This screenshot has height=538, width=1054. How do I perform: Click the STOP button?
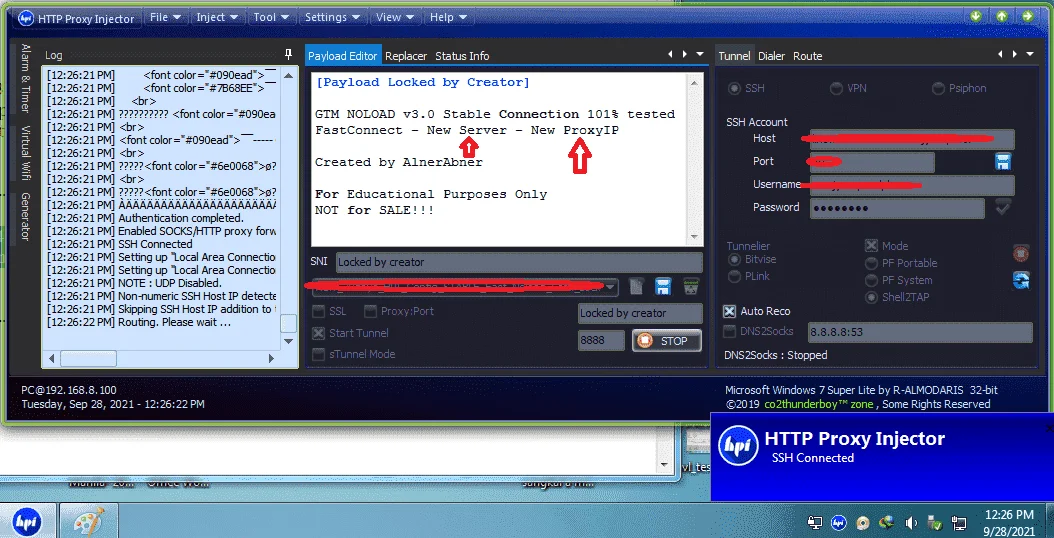pos(667,341)
